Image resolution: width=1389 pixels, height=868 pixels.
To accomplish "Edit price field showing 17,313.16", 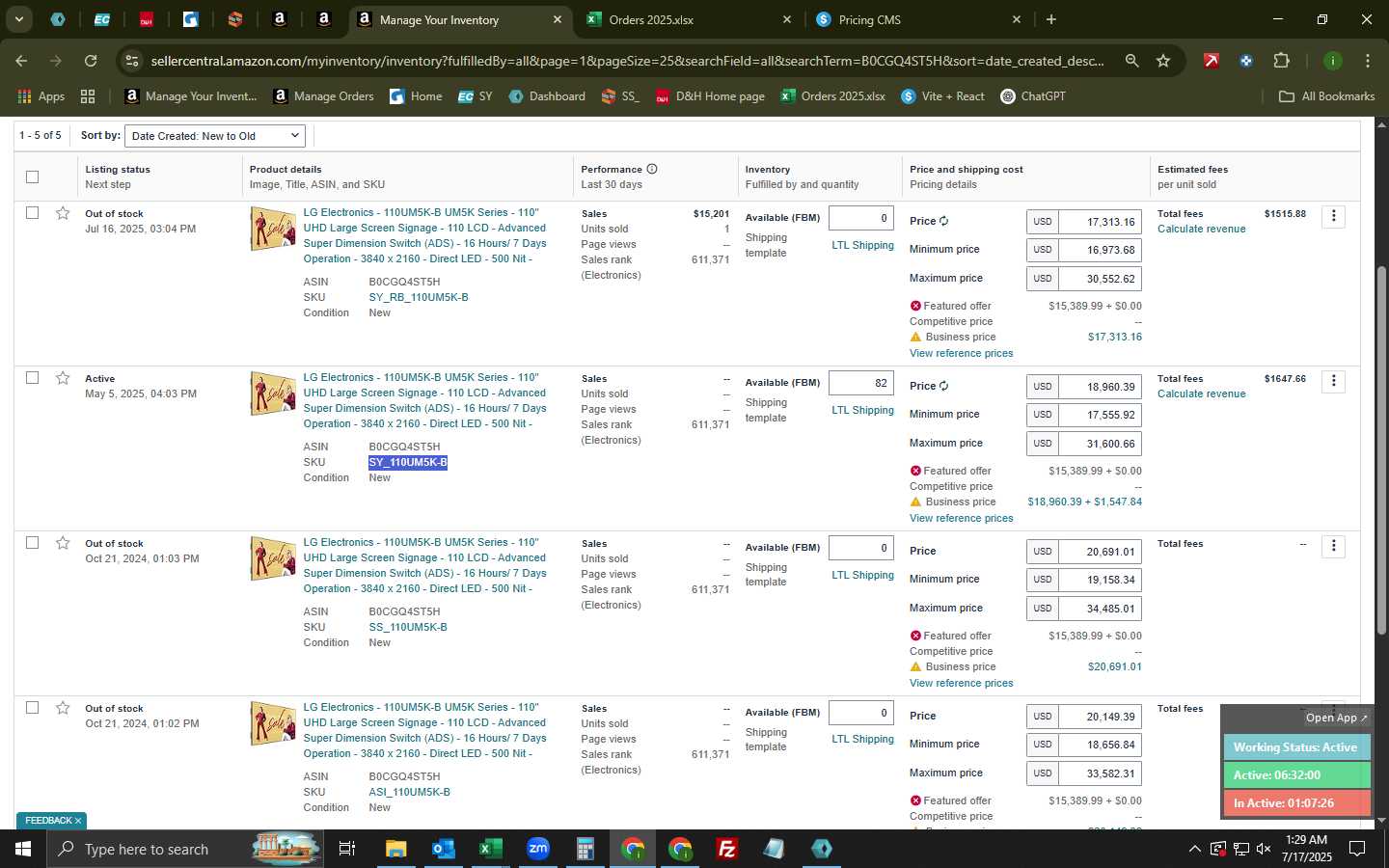I will click(x=1100, y=222).
